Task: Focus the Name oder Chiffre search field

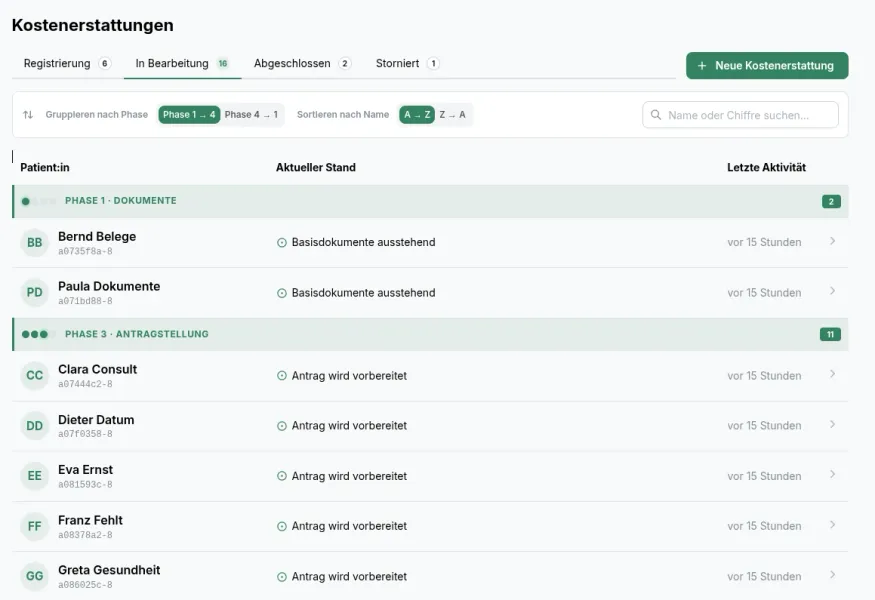Action: pos(741,115)
